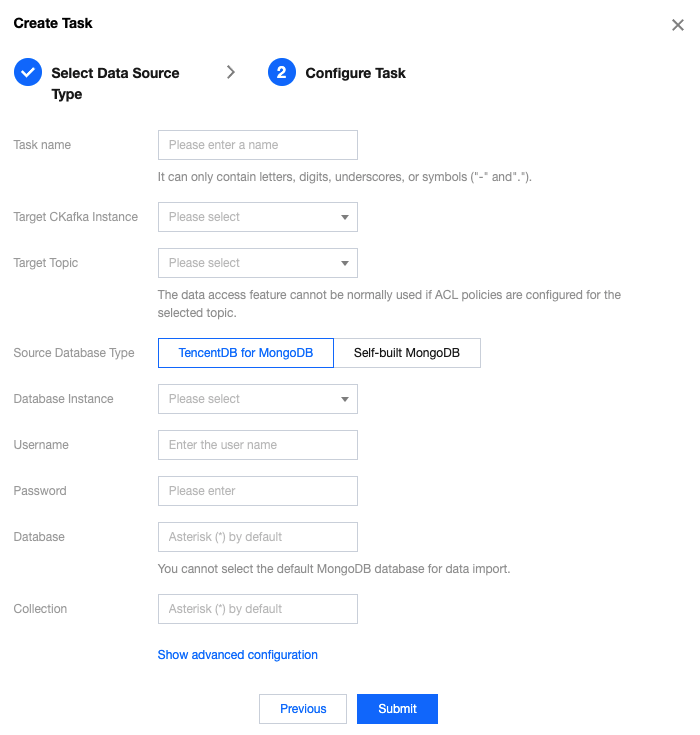
Task: Click the Username input field
Action: 258,445
